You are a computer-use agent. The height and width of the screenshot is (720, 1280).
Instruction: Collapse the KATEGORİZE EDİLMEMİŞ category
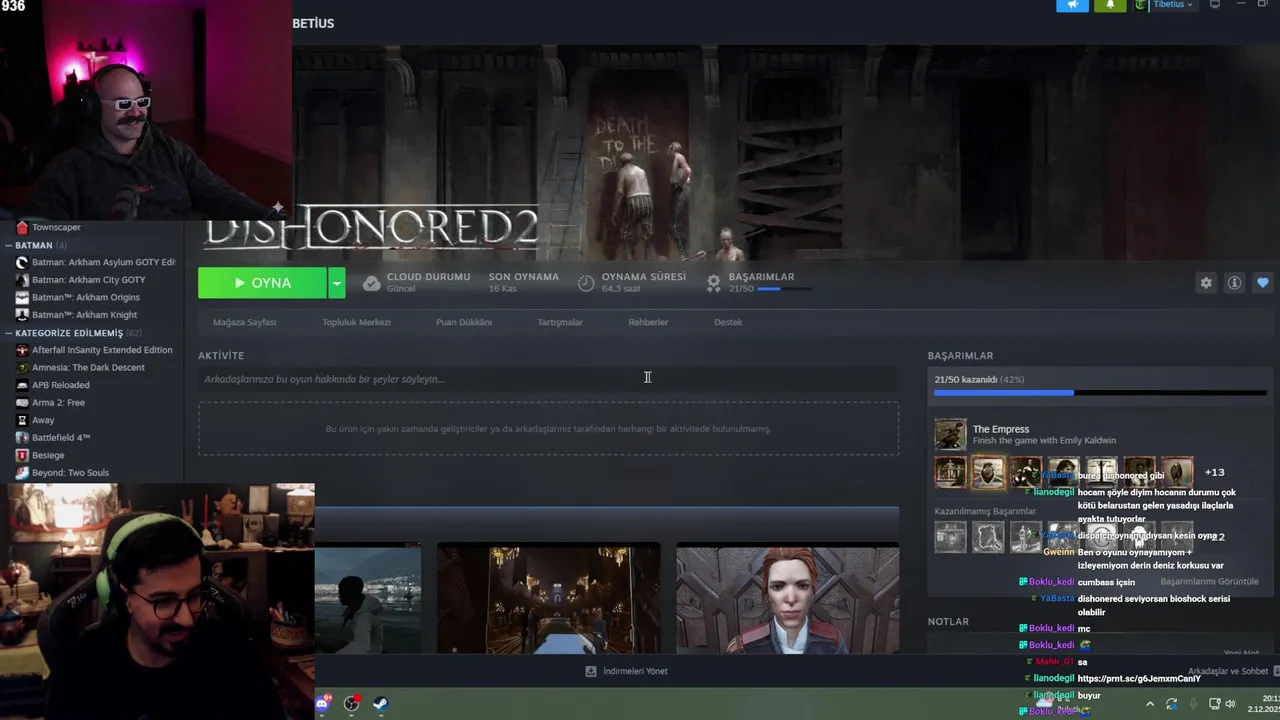(x=8, y=333)
